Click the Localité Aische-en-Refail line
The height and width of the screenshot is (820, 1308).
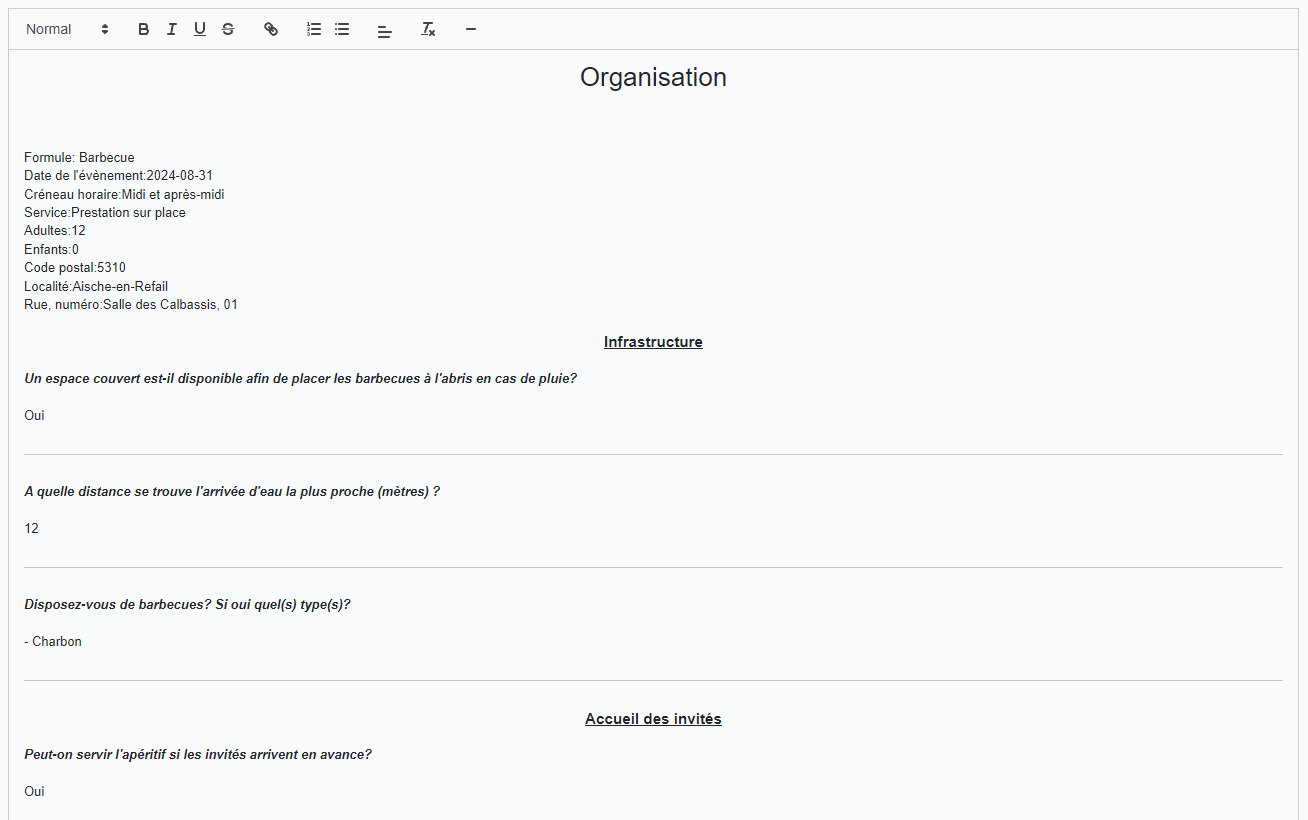point(96,286)
